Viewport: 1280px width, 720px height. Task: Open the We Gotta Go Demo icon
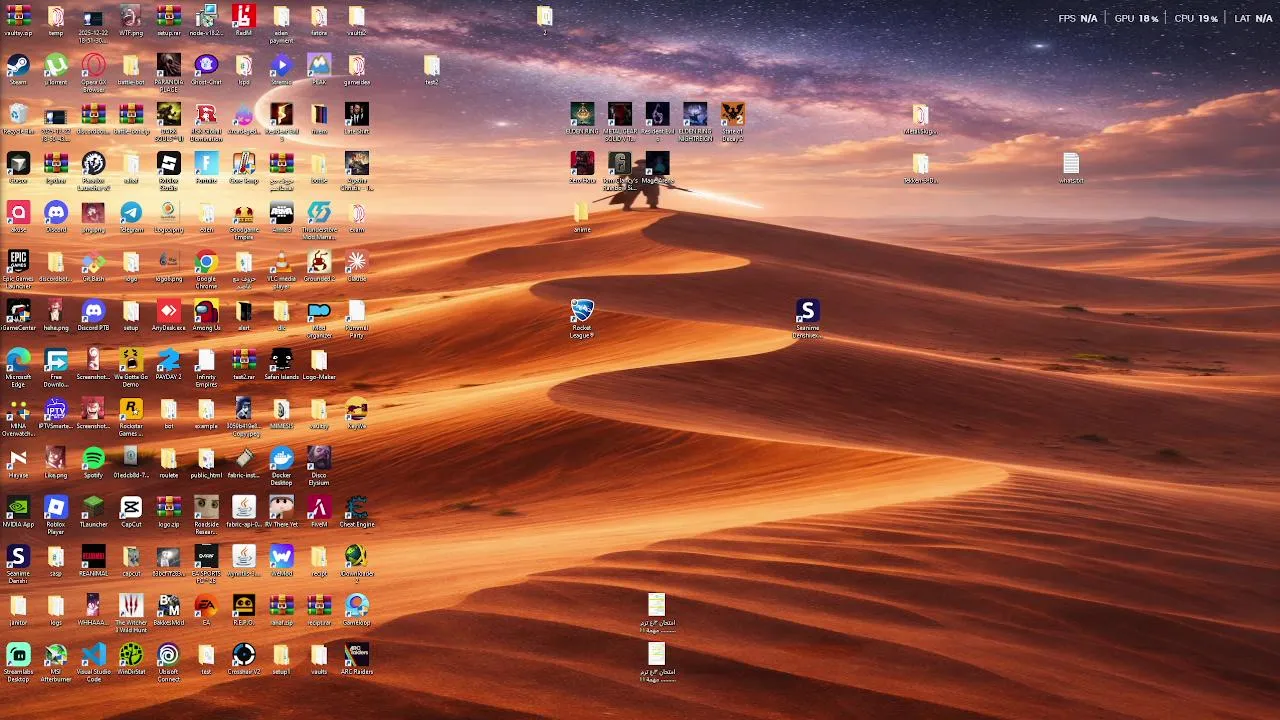[131, 366]
